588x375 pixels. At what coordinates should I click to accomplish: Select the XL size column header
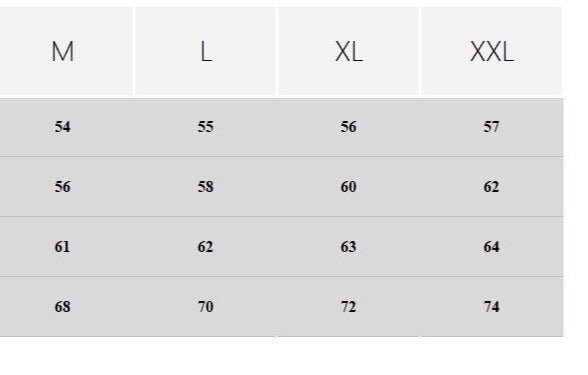(348, 51)
